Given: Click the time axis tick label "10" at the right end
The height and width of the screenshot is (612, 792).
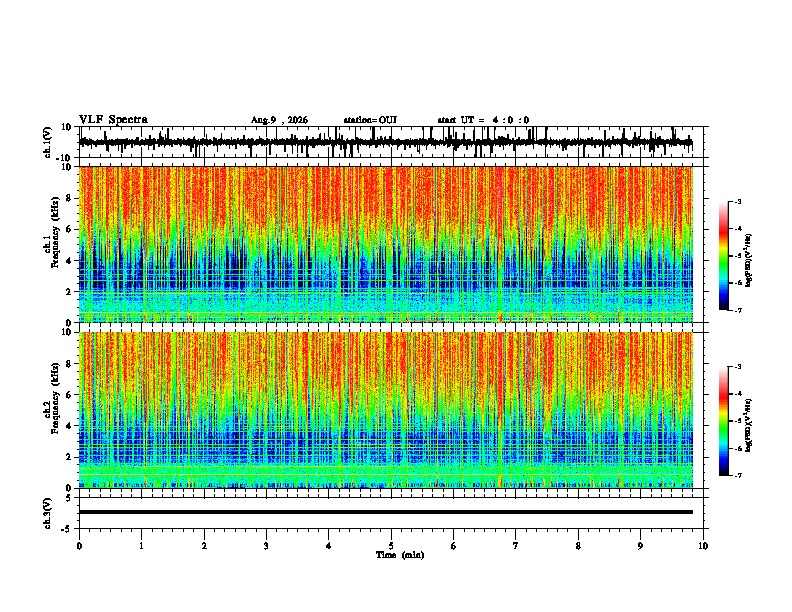Looking at the screenshot, I should point(703,546).
